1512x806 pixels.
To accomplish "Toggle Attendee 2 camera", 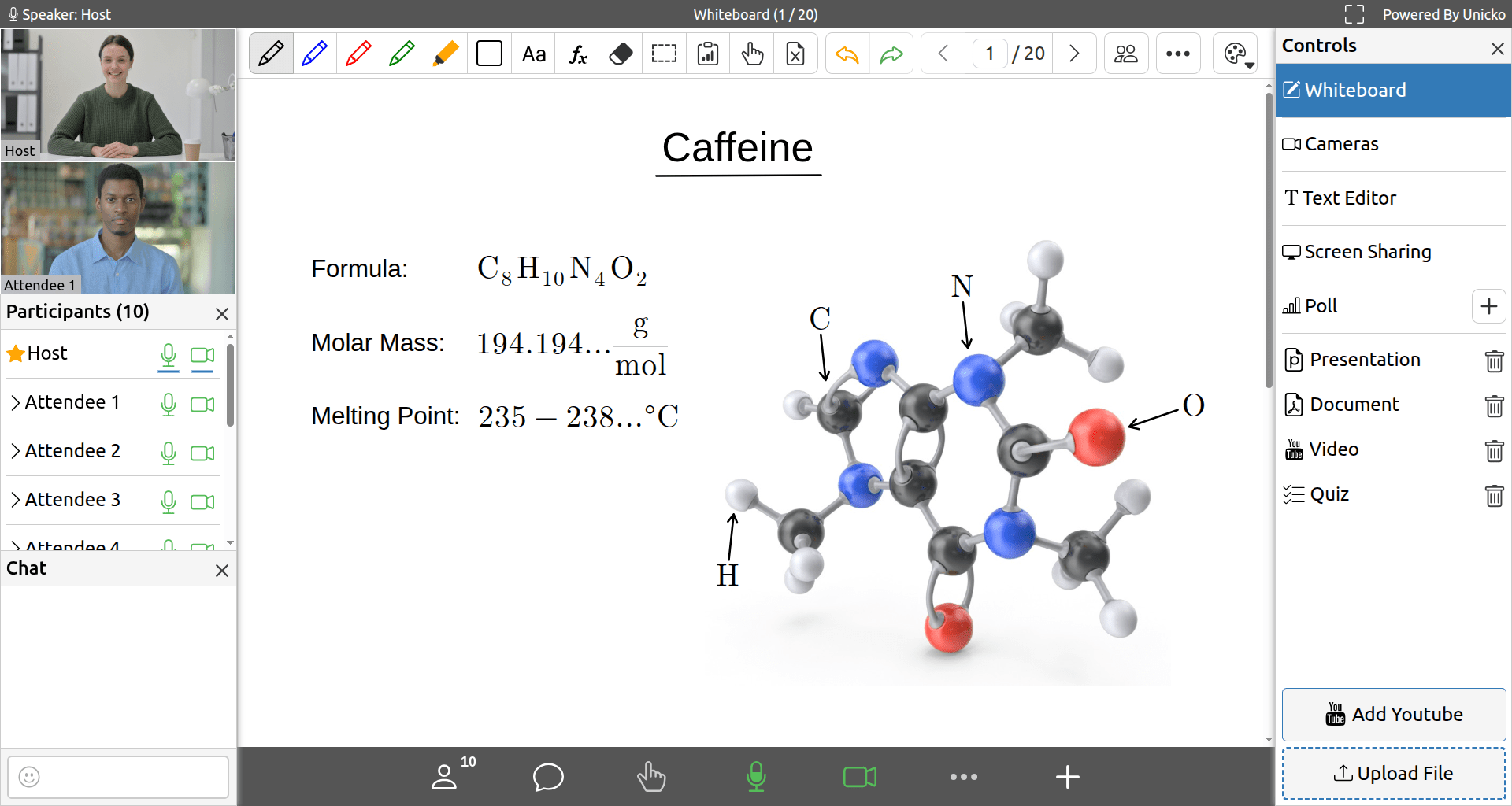I will coord(202,453).
